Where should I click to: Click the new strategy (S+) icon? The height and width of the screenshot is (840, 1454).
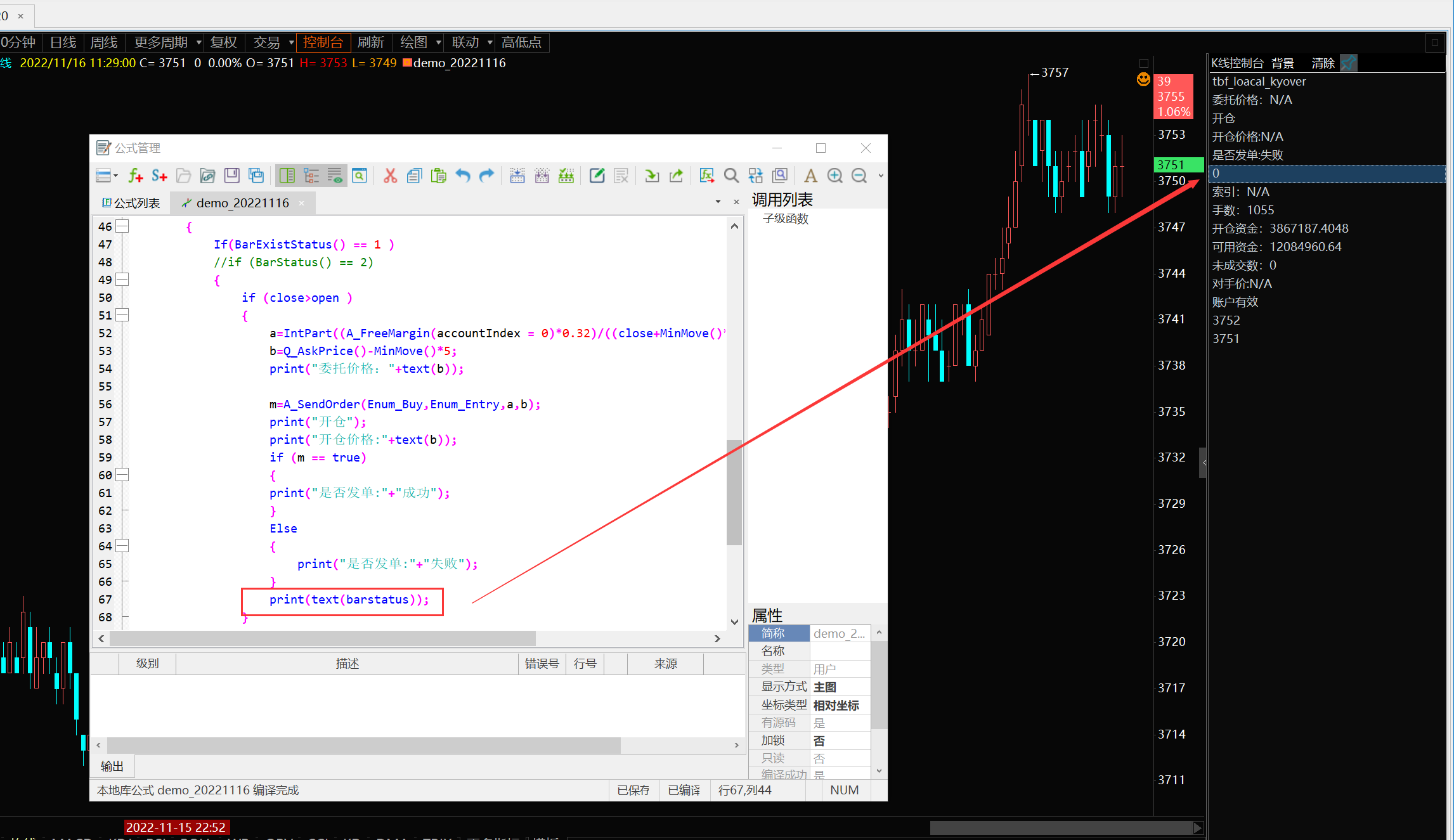click(159, 176)
